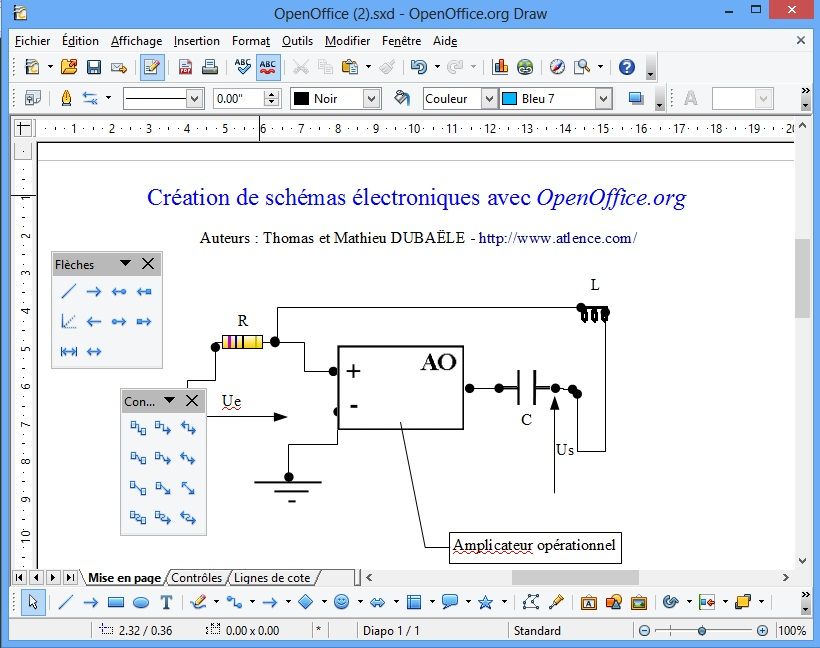The image size is (820, 648).
Task: Go to first tab with navigation button
Action: (x=19, y=577)
